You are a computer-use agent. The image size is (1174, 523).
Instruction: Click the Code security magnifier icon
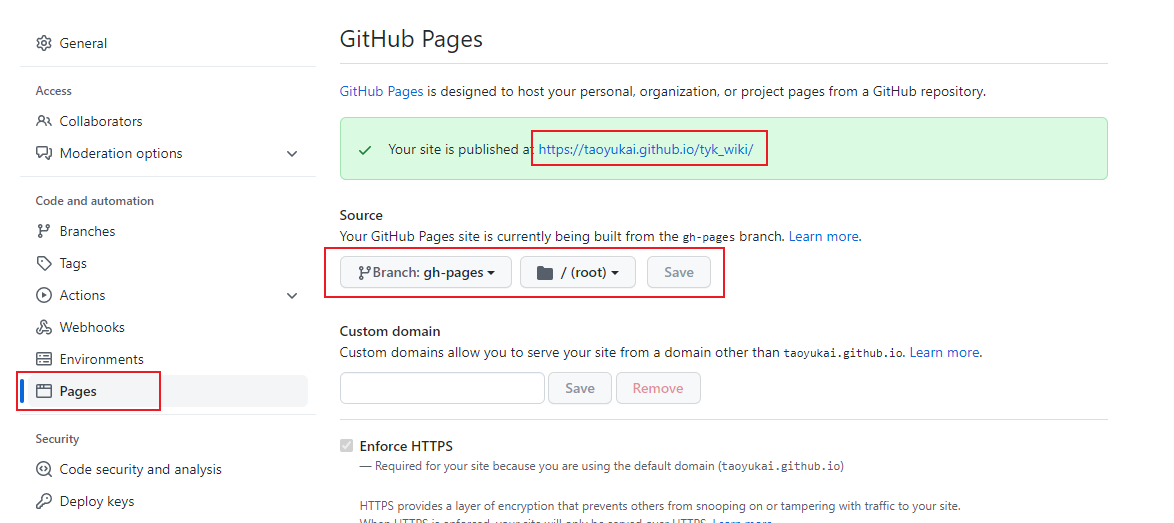click(x=44, y=470)
